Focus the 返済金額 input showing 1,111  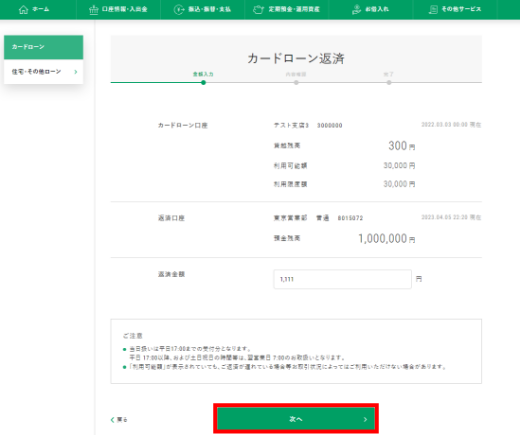point(342,279)
